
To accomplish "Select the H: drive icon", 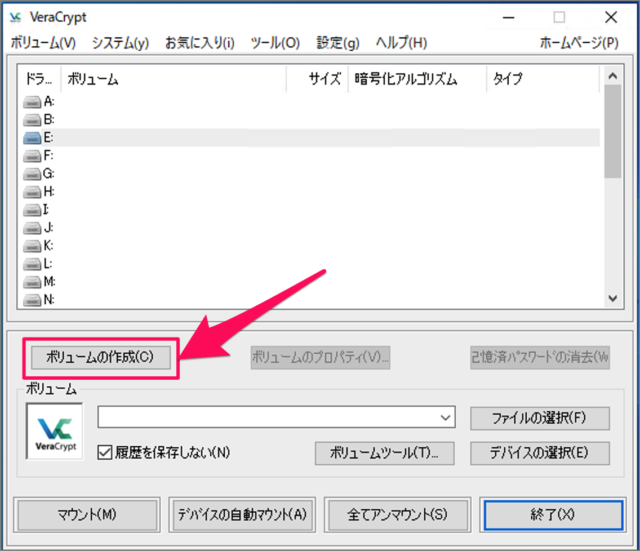I will click(x=34, y=192).
